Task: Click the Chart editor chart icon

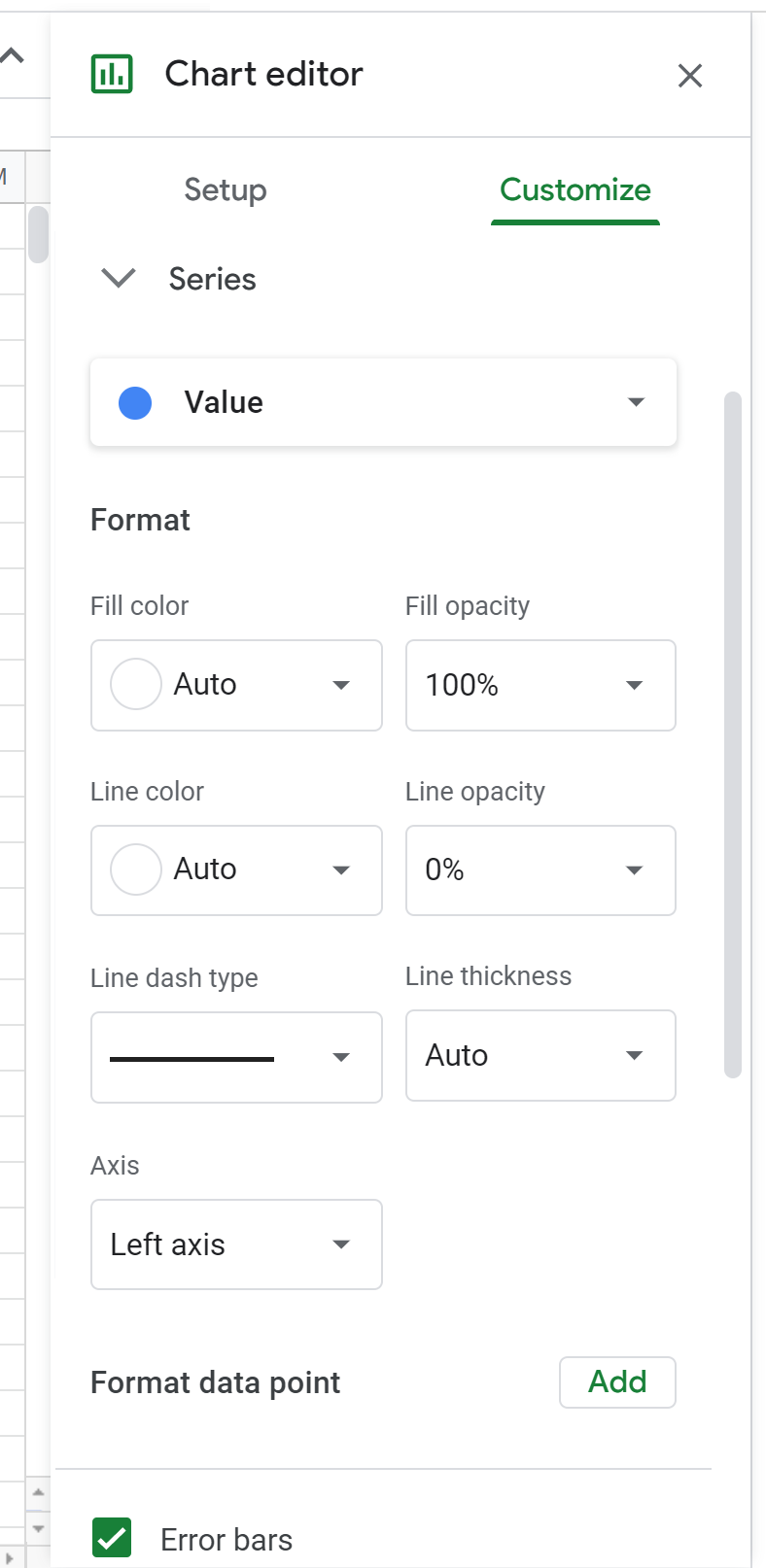Action: pos(112,75)
